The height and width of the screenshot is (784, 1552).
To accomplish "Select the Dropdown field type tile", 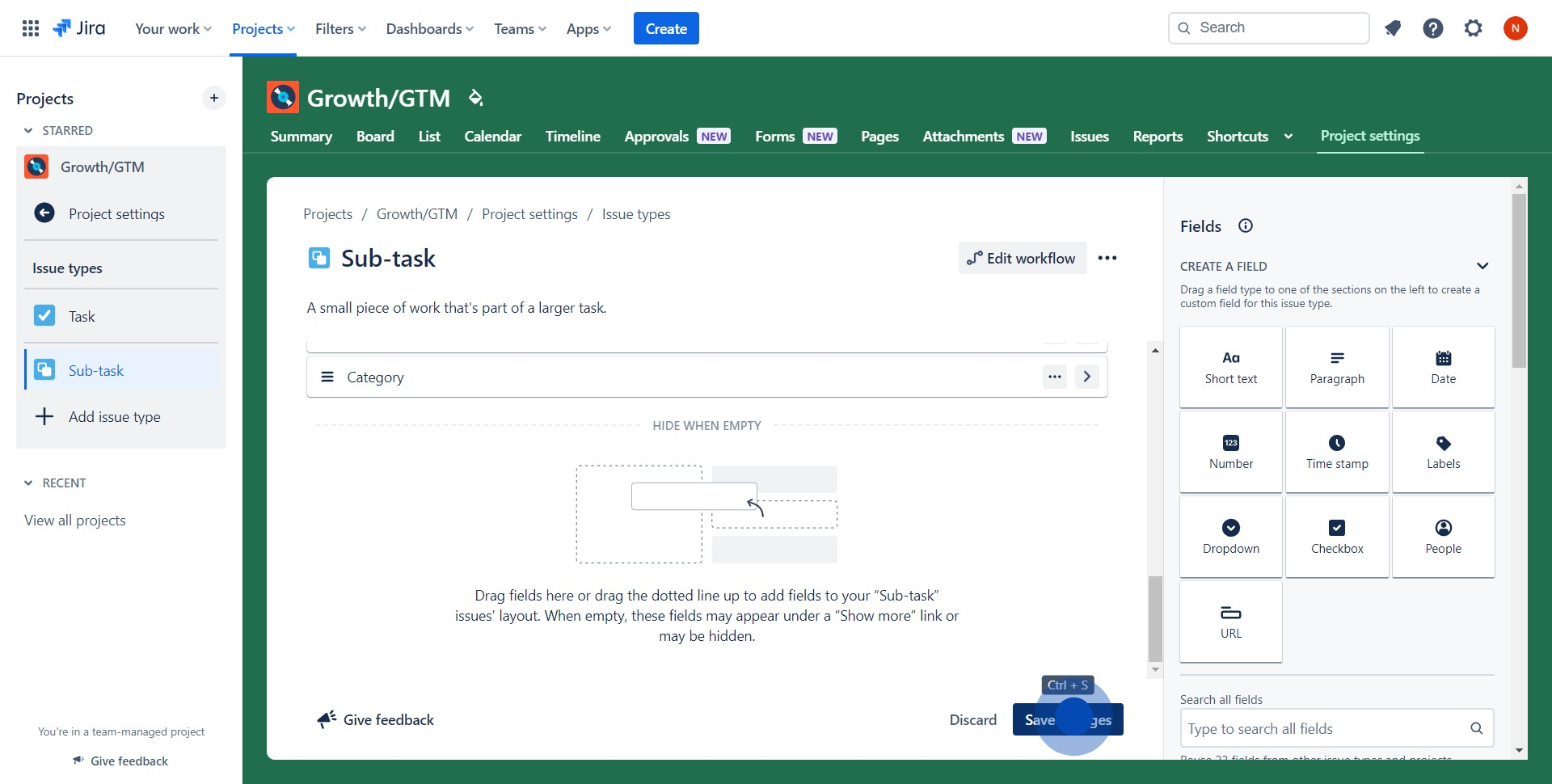I will [1230, 537].
